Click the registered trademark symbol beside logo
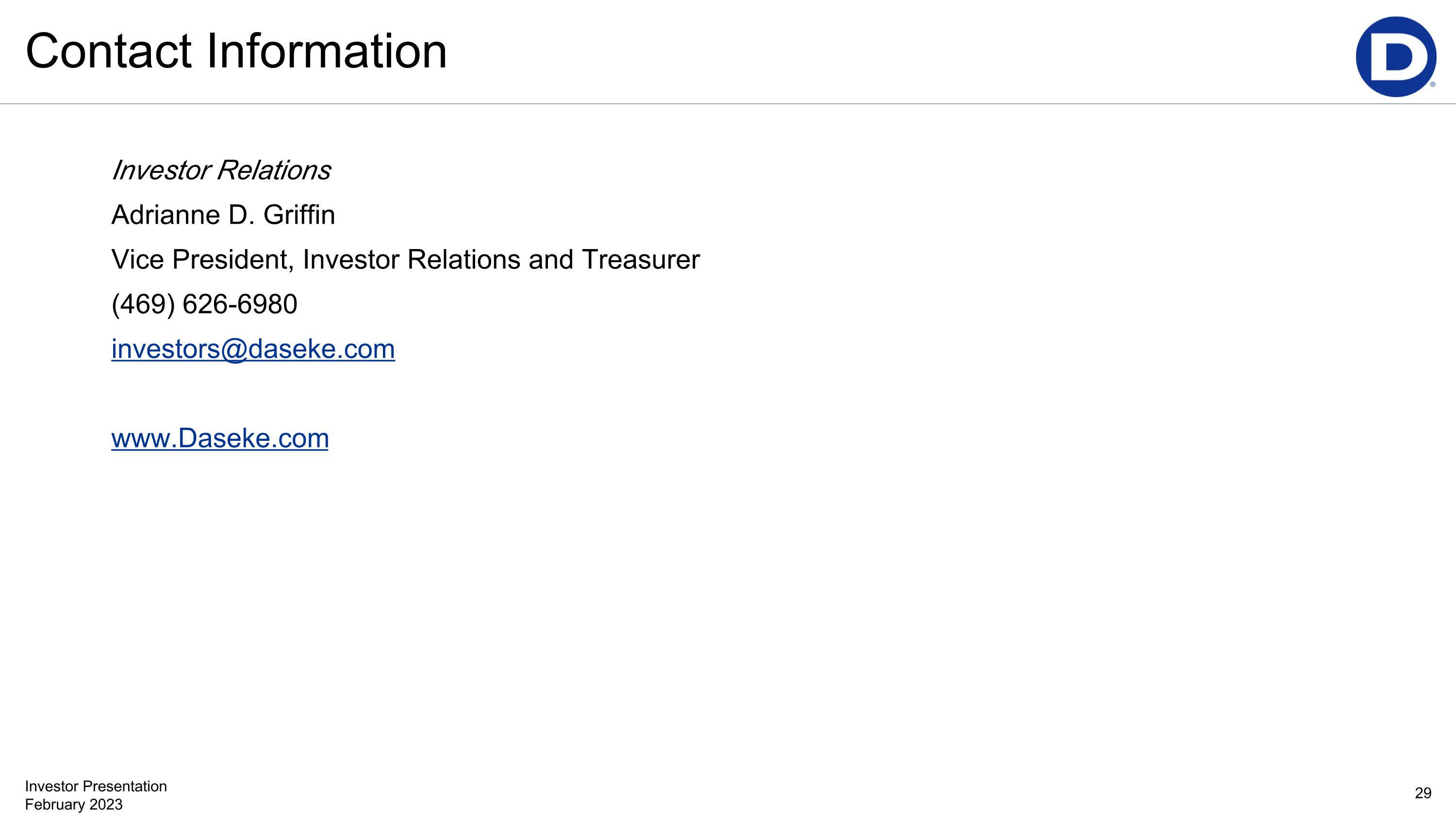The image size is (1456, 819). 1432,85
